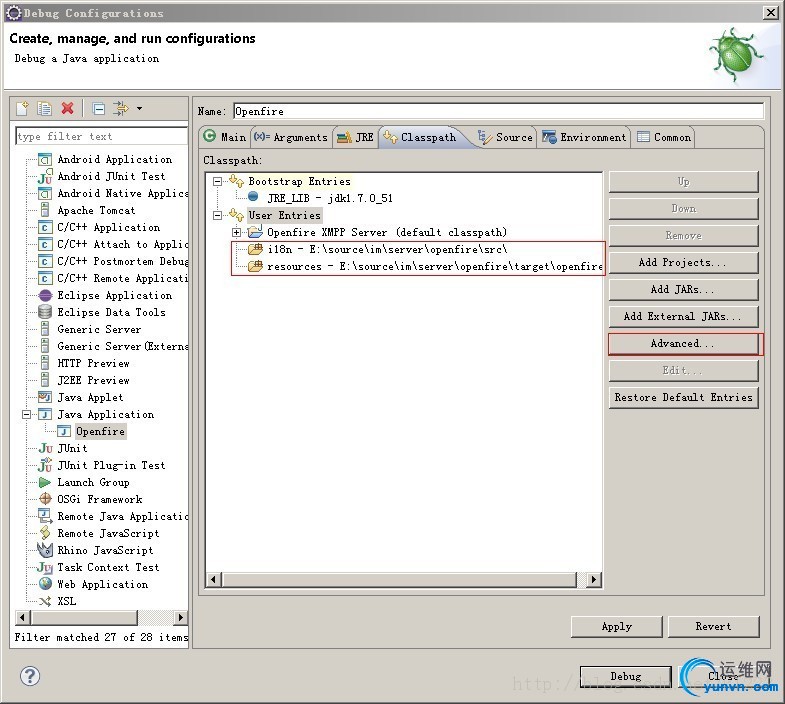This screenshot has width=785, height=704.
Task: Switch to the JRE tab
Action: coord(355,137)
